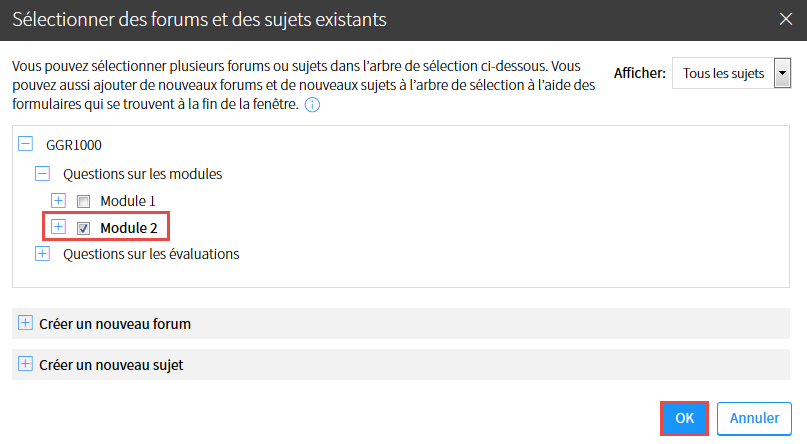Expand the Module 2 node
Viewport: 807px width, 444px height.
(59, 227)
